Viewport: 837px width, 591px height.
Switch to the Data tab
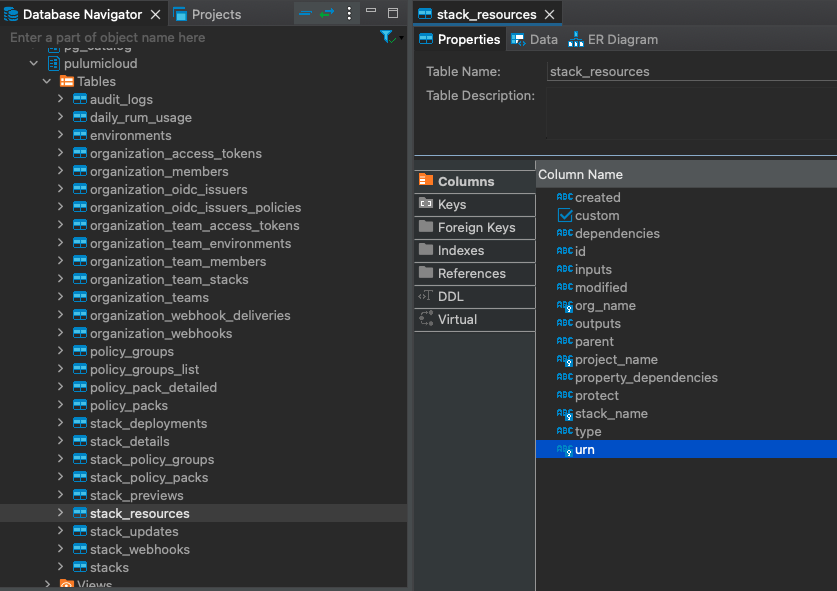tap(534, 40)
